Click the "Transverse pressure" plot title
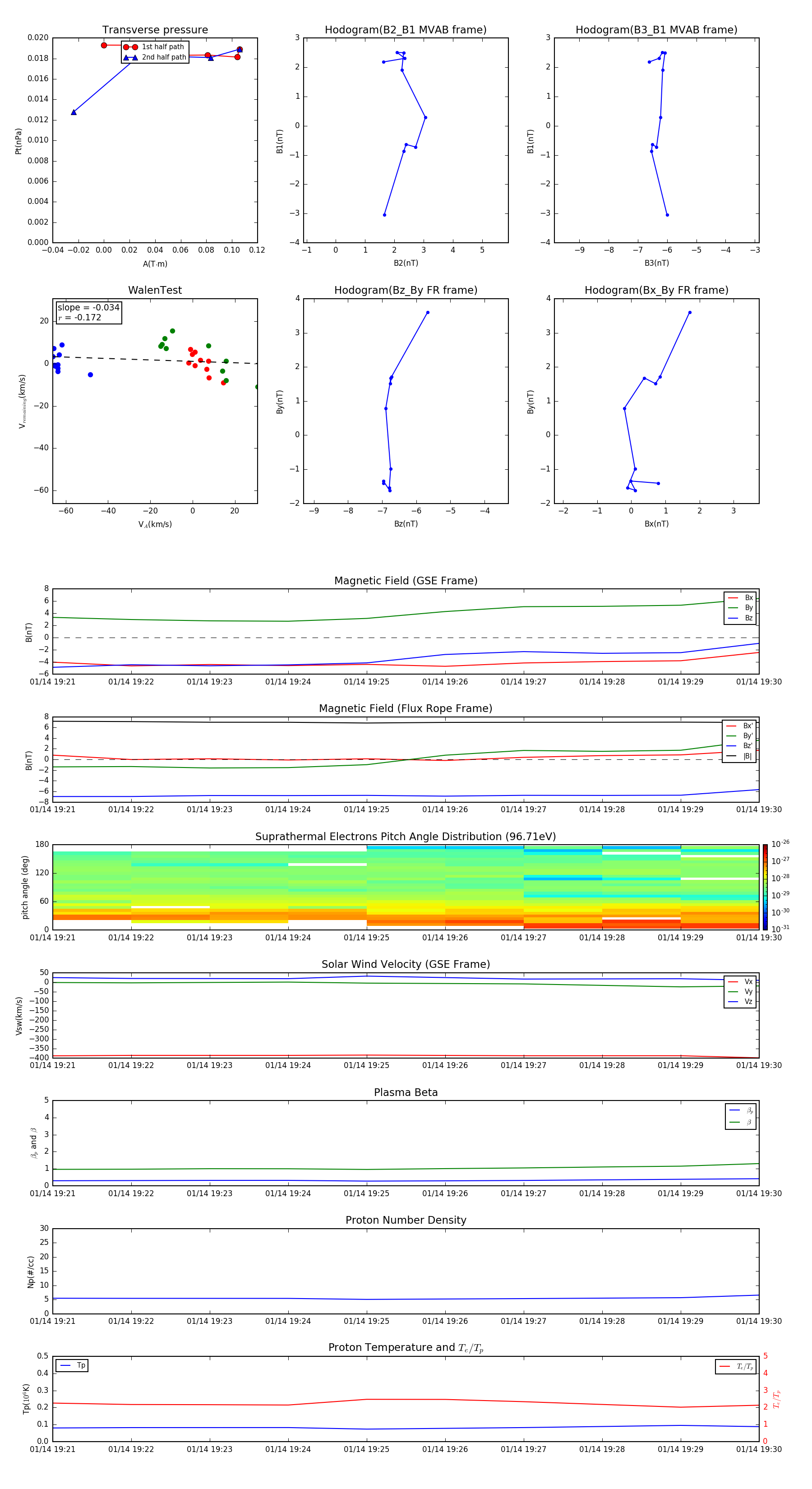 155,30
